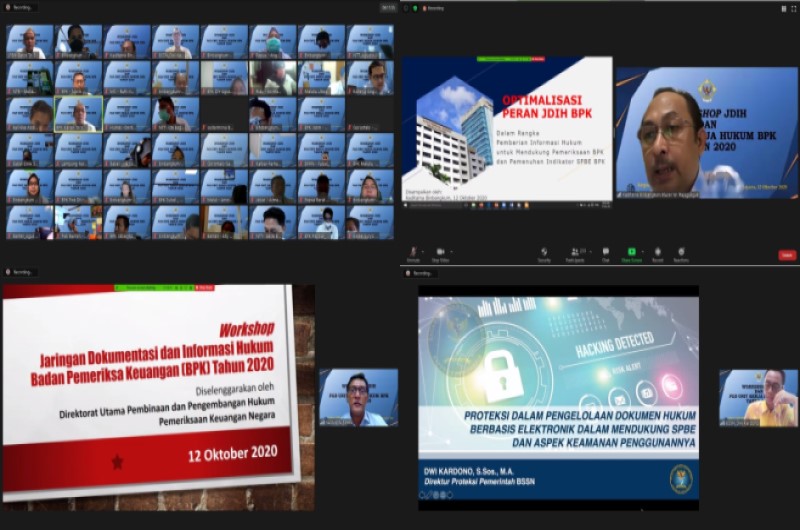
Task: Click Recording indicator in the JDIH BPK window
Action: [434, 8]
